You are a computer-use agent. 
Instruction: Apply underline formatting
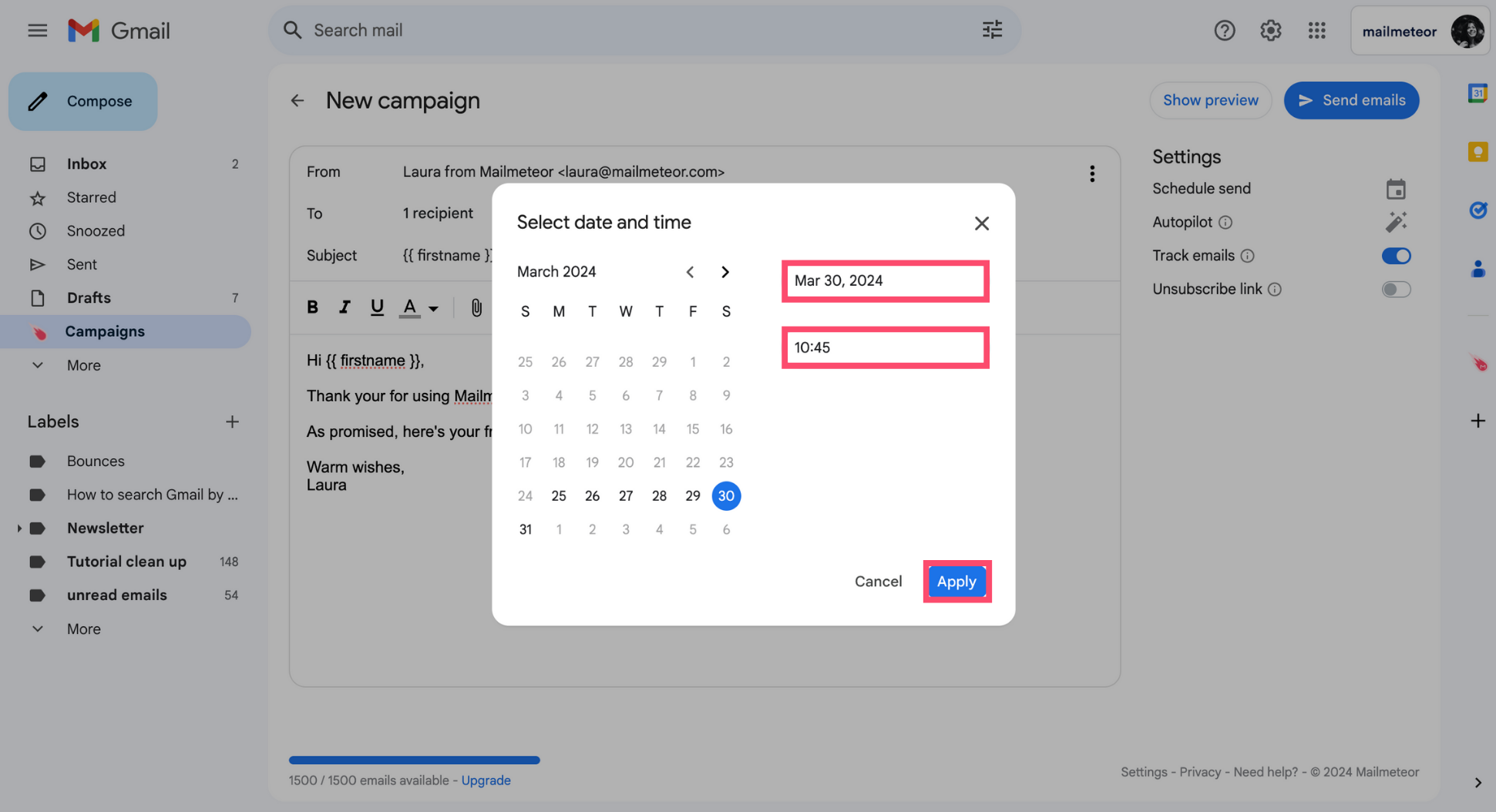click(377, 307)
